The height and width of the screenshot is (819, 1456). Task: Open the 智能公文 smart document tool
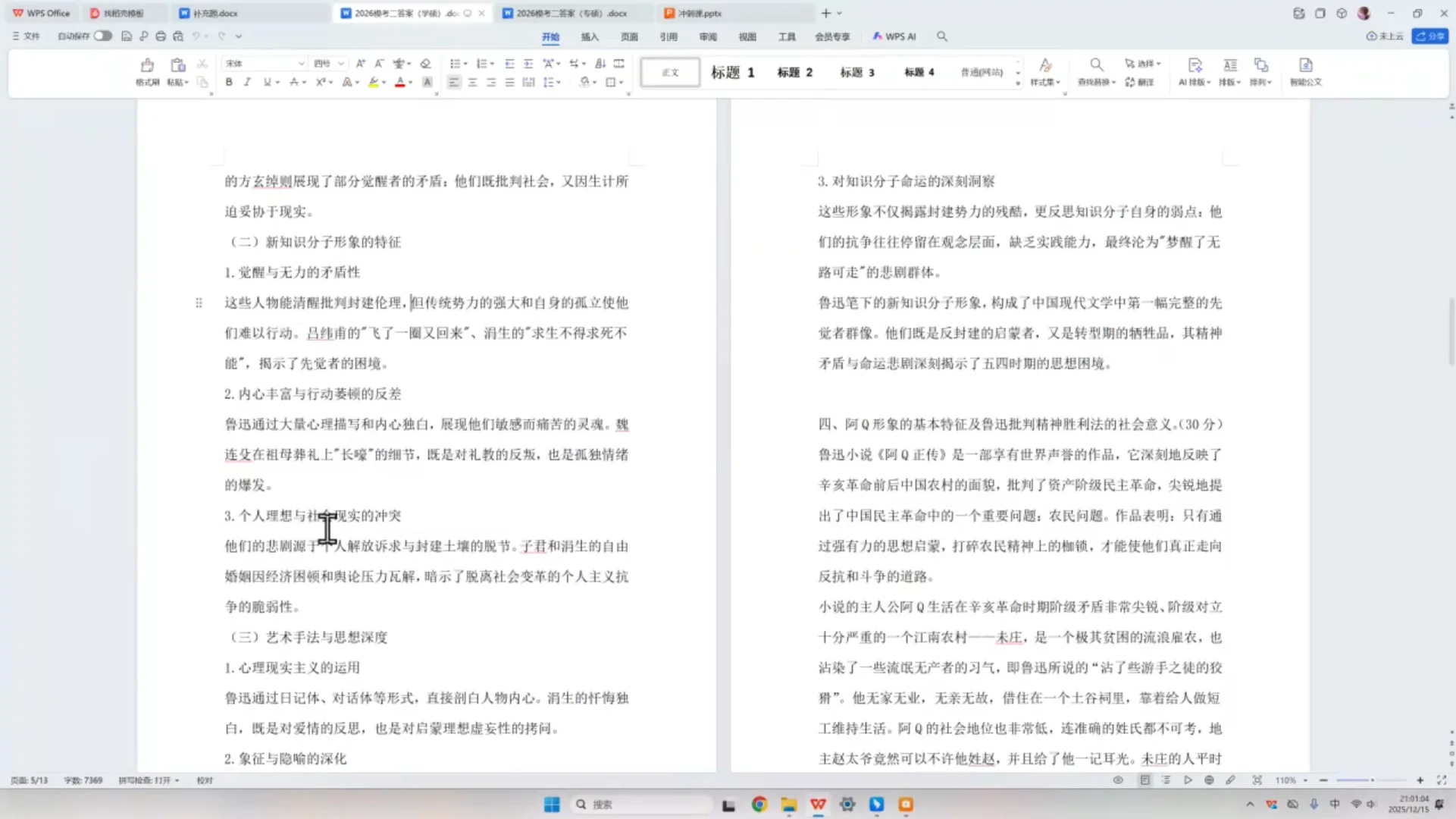1305,73
